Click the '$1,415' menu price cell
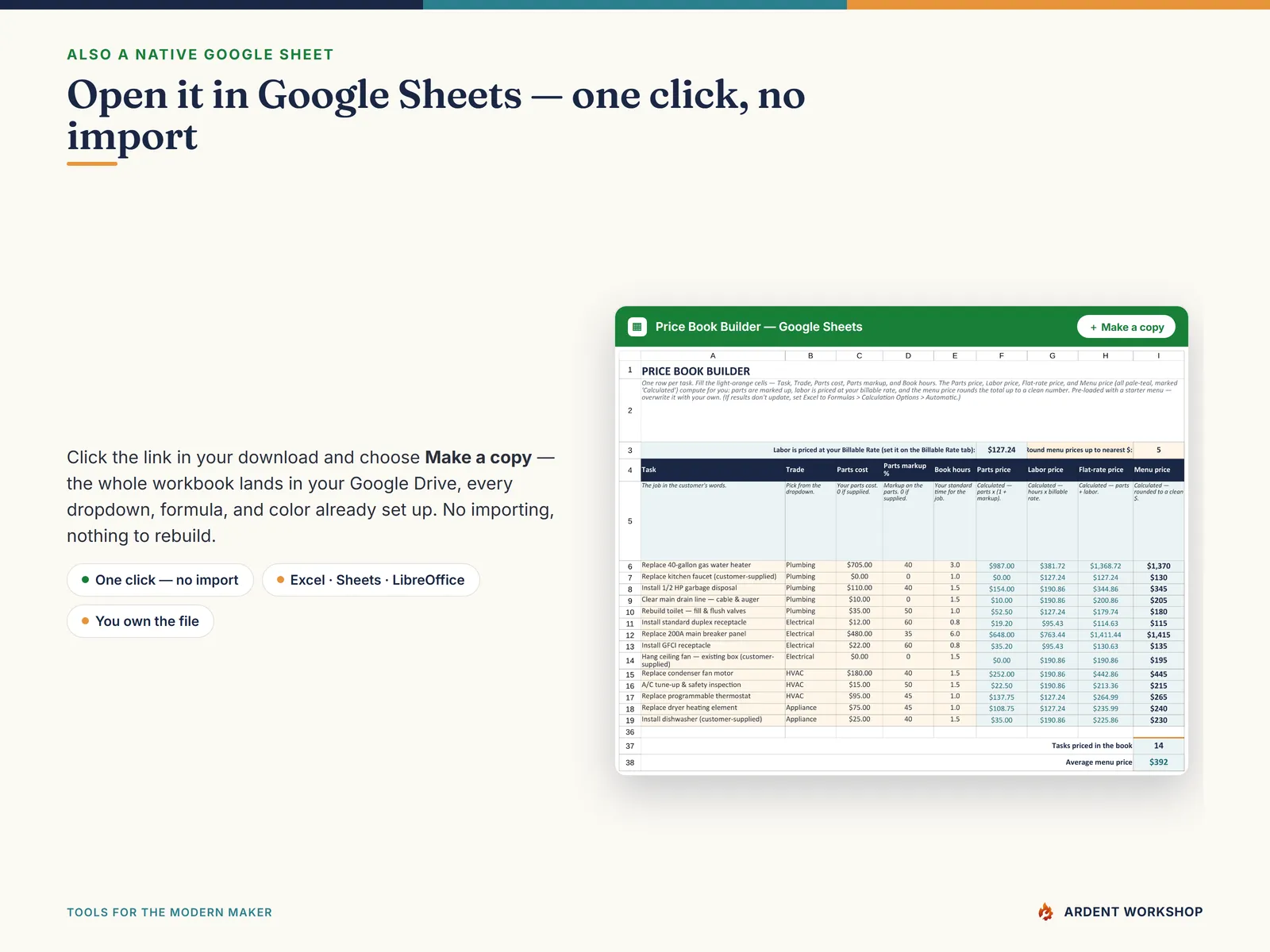 (1159, 634)
